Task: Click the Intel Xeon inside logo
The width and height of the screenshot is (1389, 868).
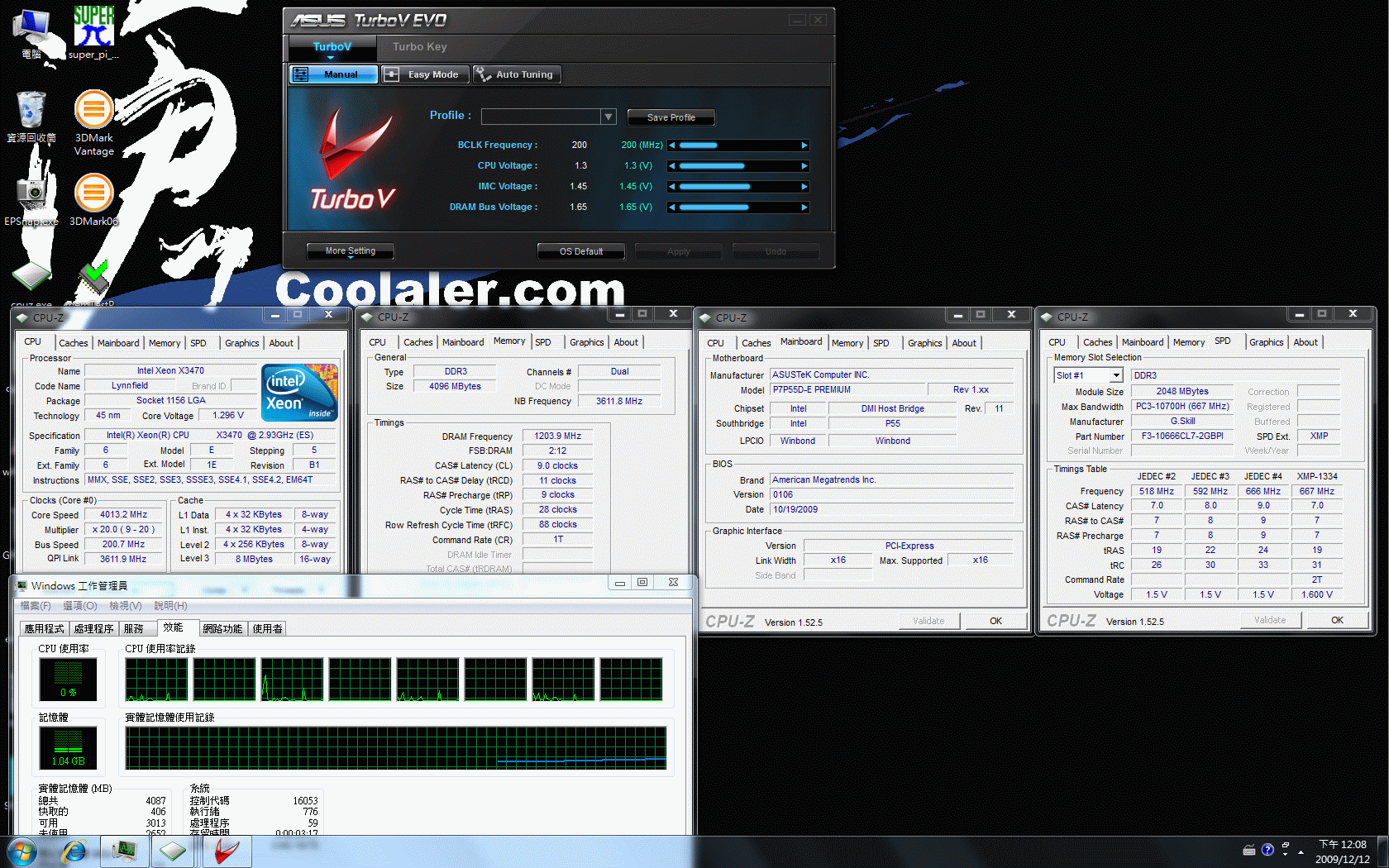Action: [x=300, y=393]
